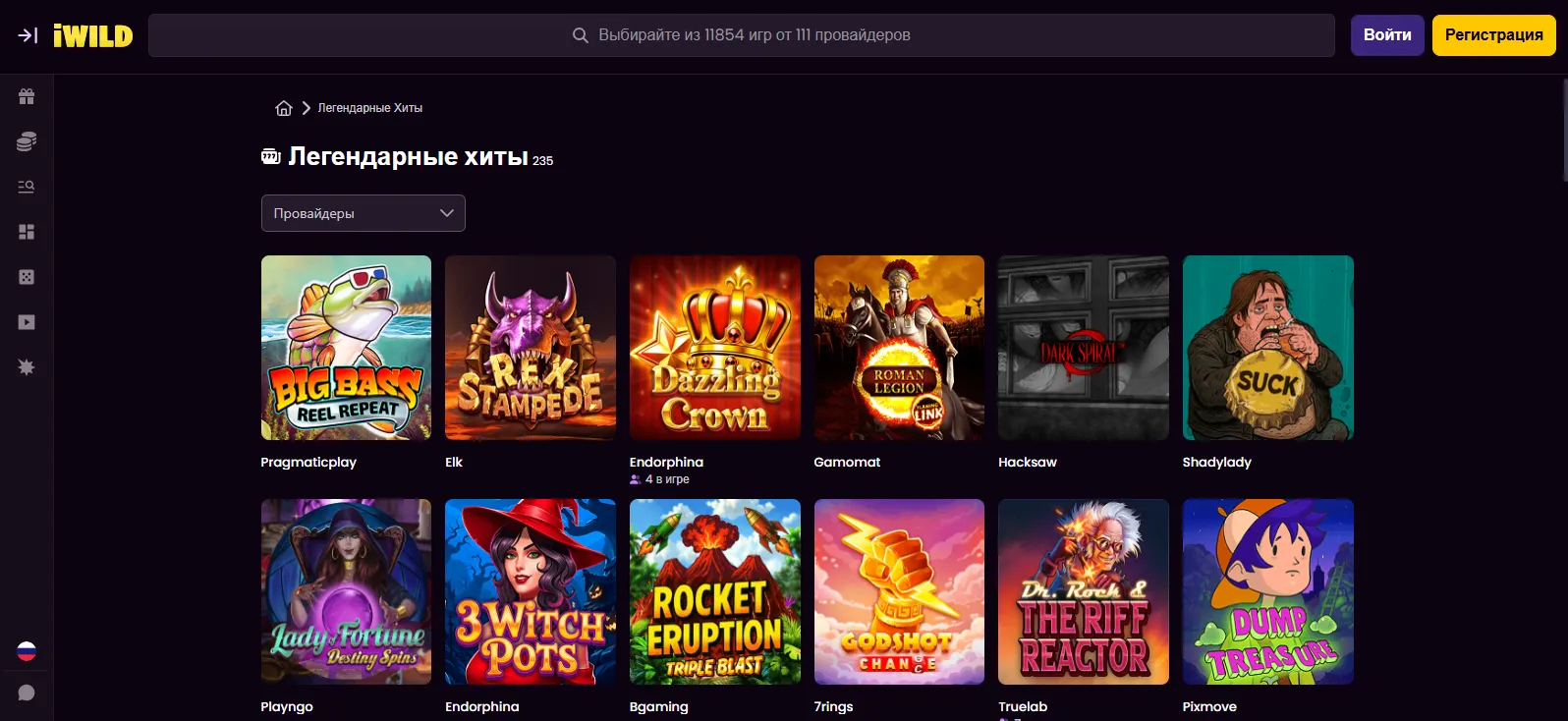Open the Провайдеры dropdown
The height and width of the screenshot is (721, 1568).
tap(364, 213)
